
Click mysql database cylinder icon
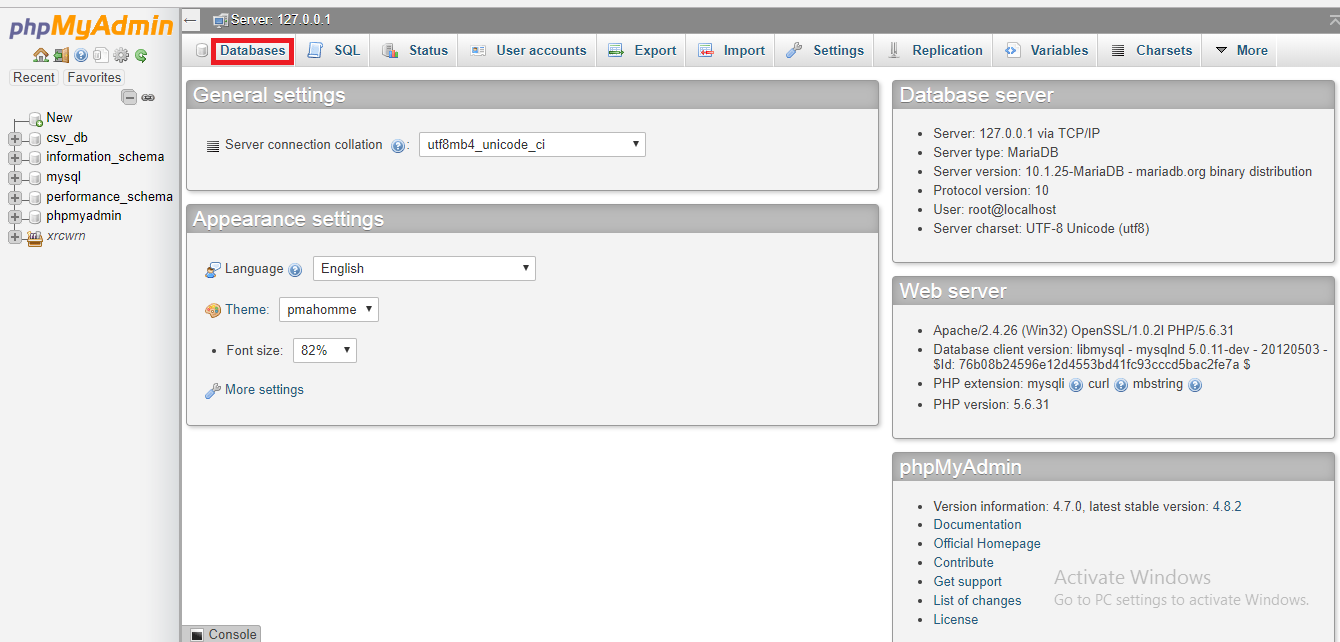tap(34, 177)
